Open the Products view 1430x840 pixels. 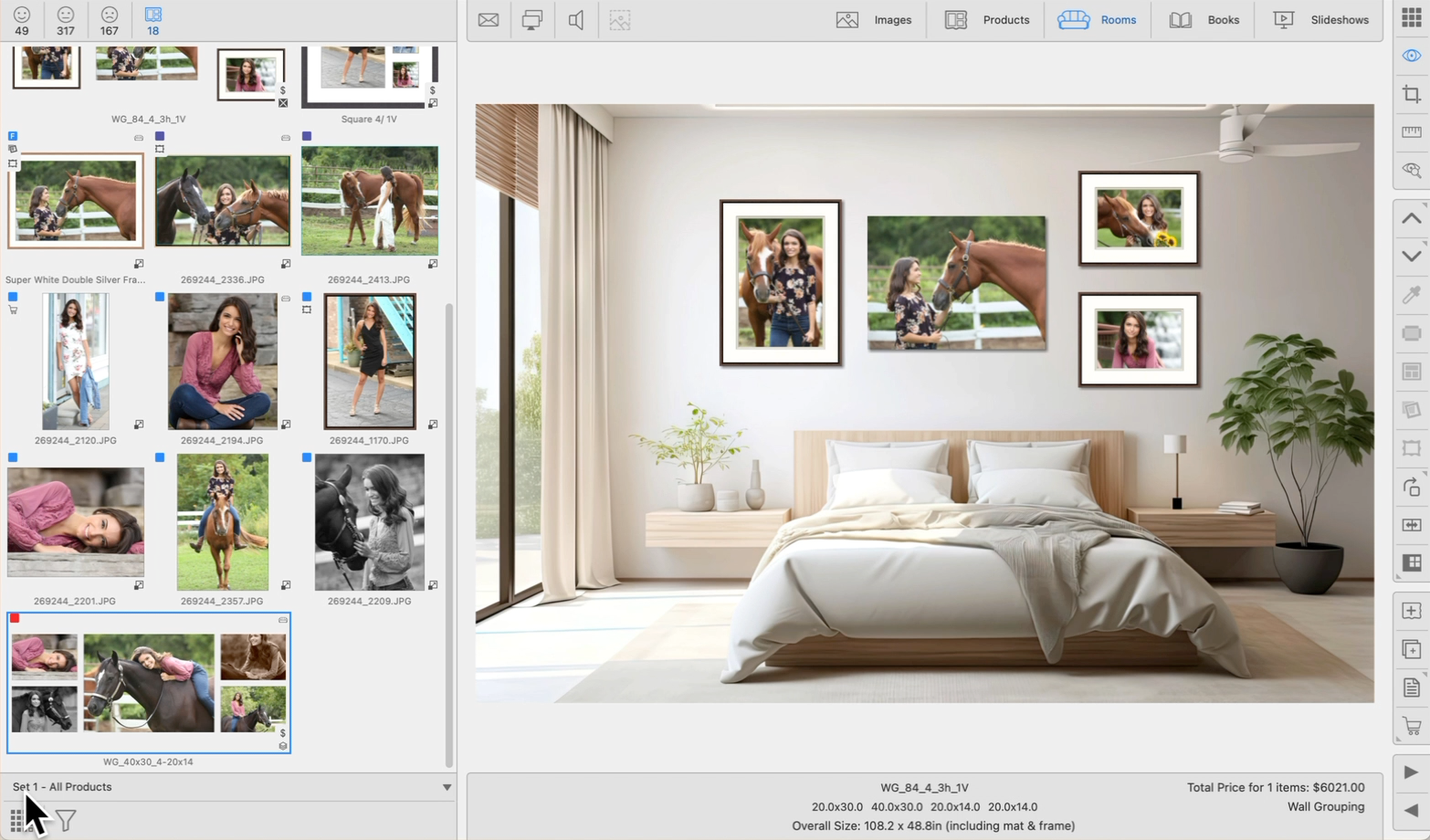tap(987, 20)
